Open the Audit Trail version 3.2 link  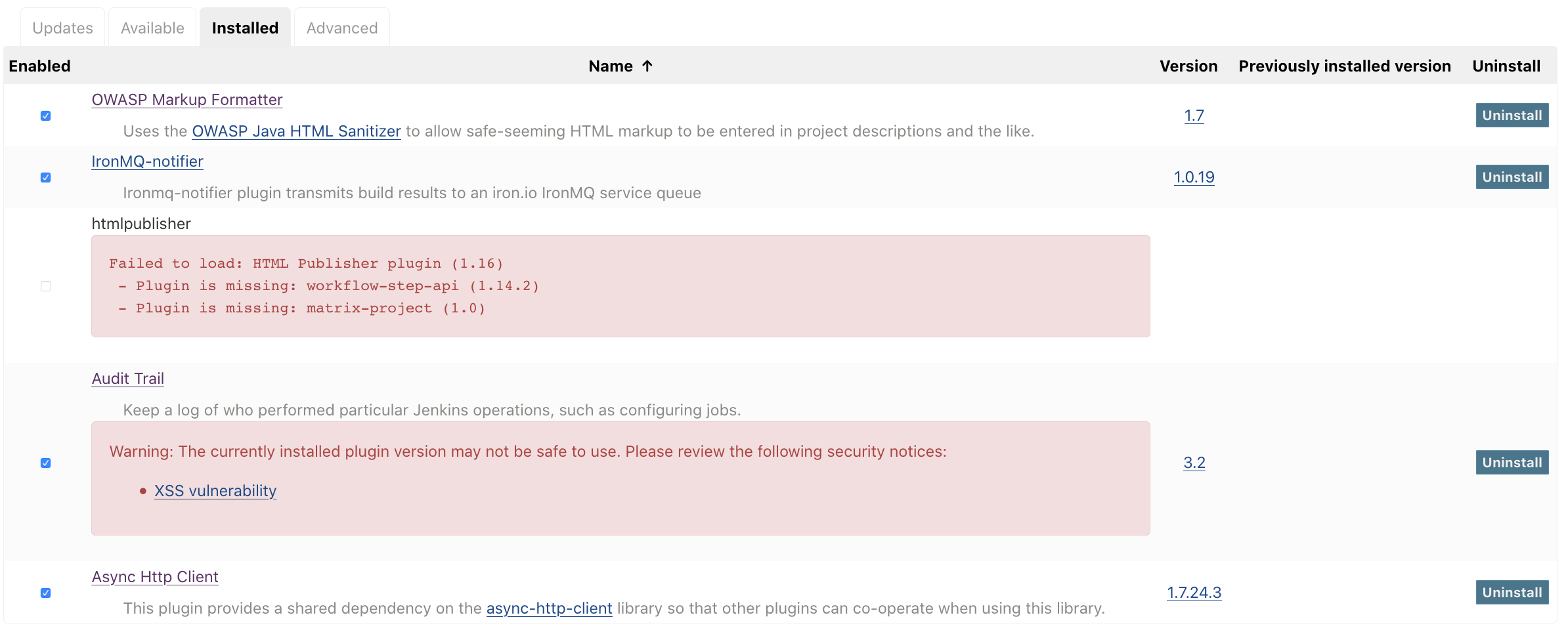tap(1194, 463)
